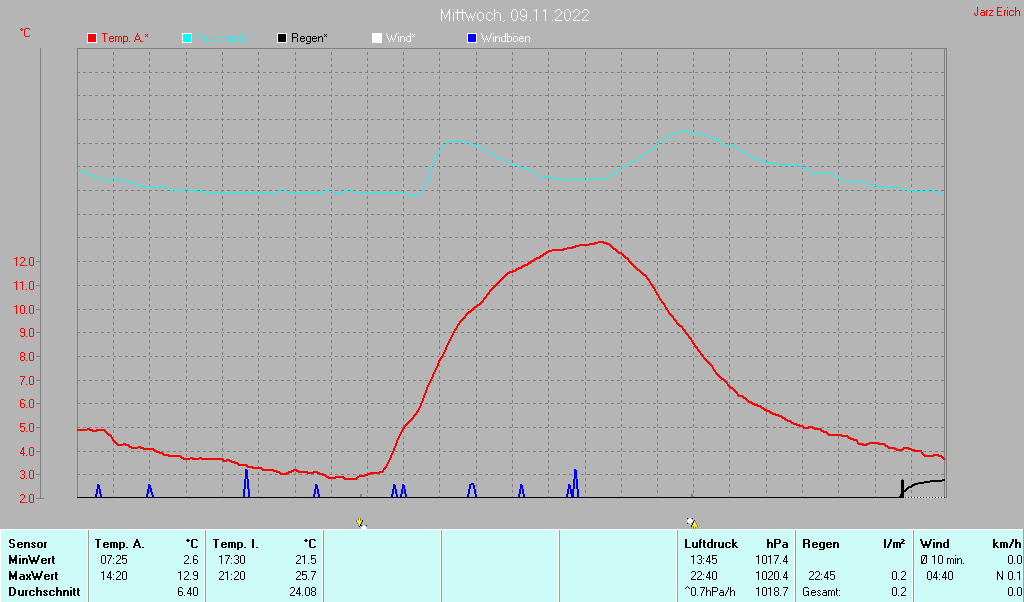Click the 'MinWert' row header

pyautogui.click(x=31, y=560)
